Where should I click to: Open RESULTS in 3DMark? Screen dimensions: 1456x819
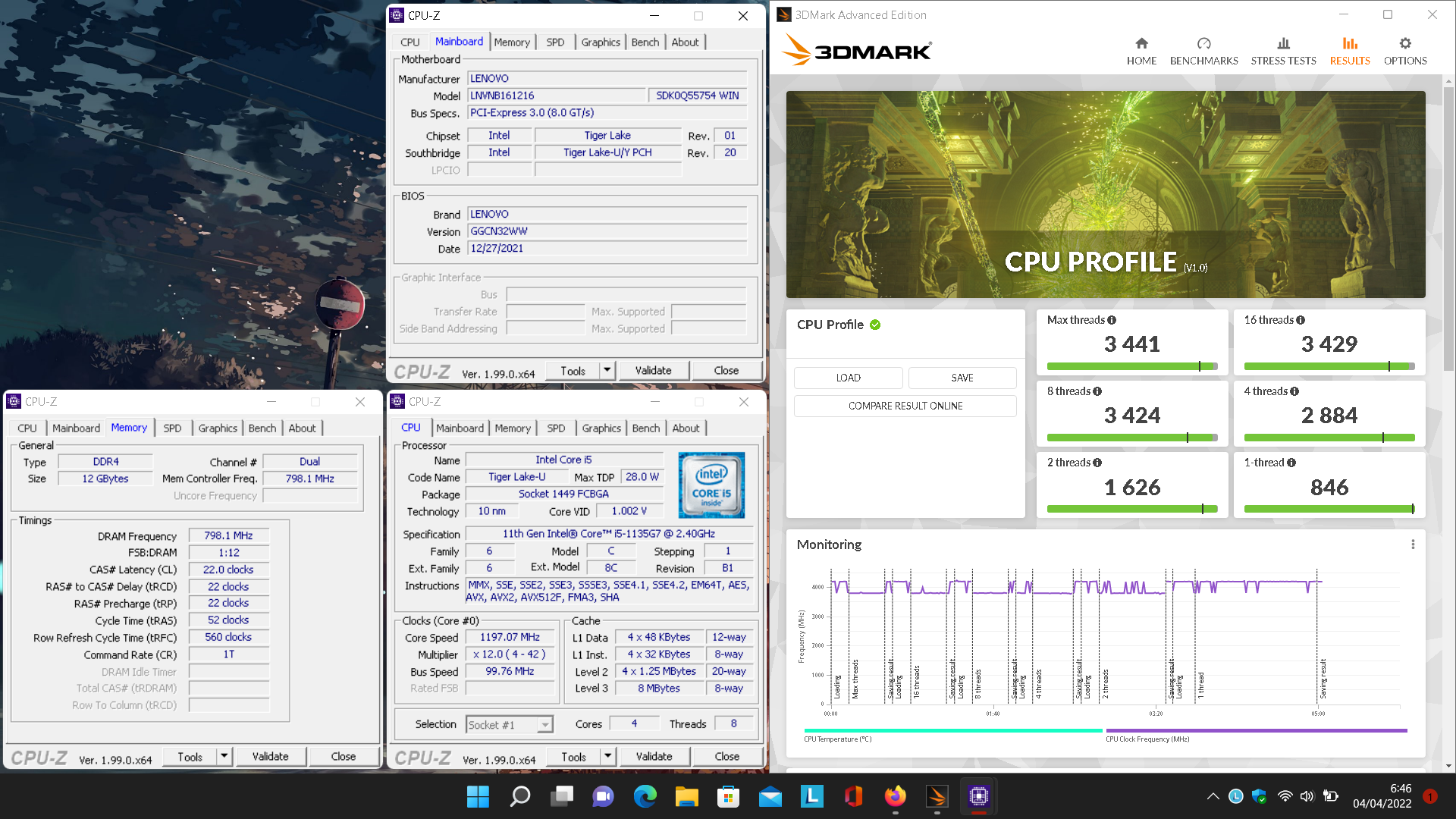pos(1350,52)
